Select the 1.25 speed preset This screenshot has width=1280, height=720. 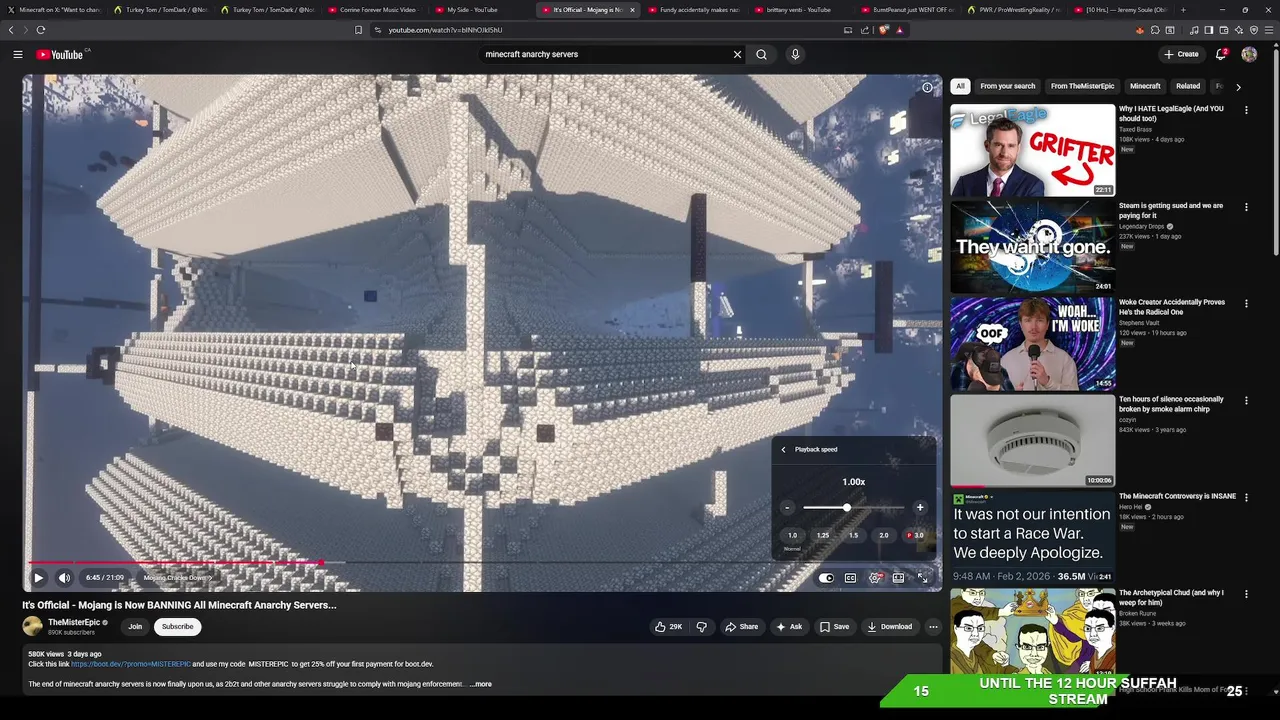pyautogui.click(x=823, y=536)
